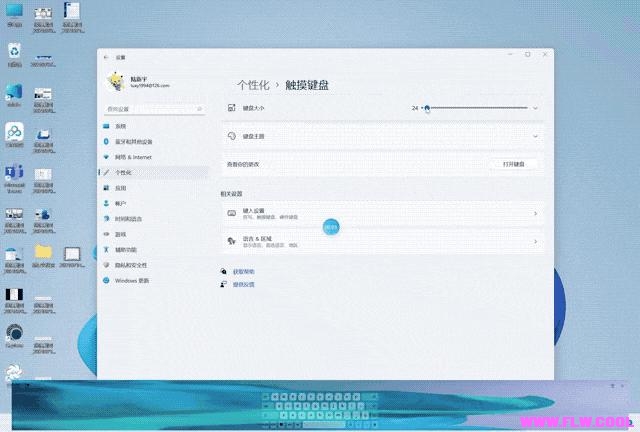
Task: Click the 打开键盘 button
Action: 513,164
